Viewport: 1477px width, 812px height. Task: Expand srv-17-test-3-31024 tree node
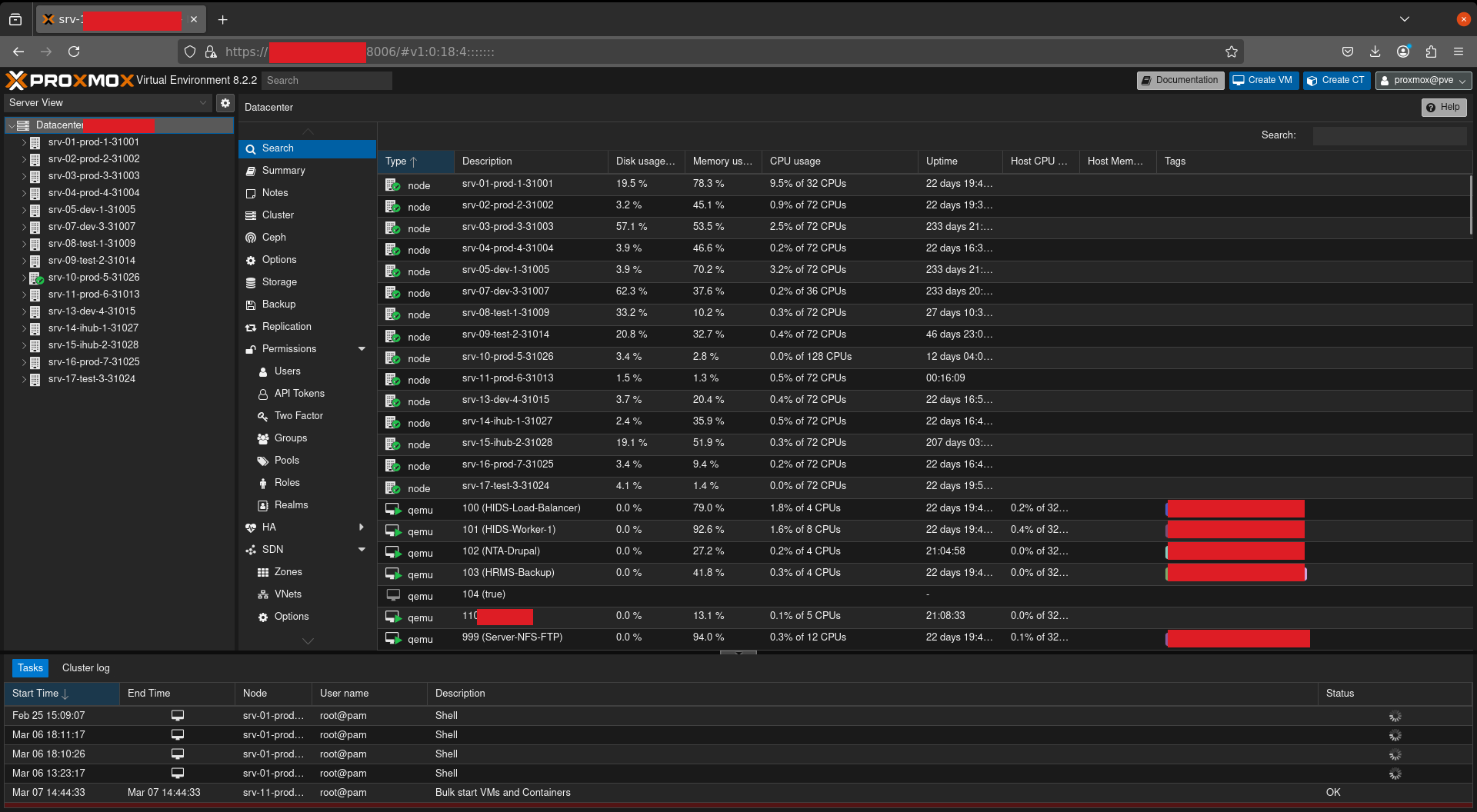pyautogui.click(x=24, y=380)
